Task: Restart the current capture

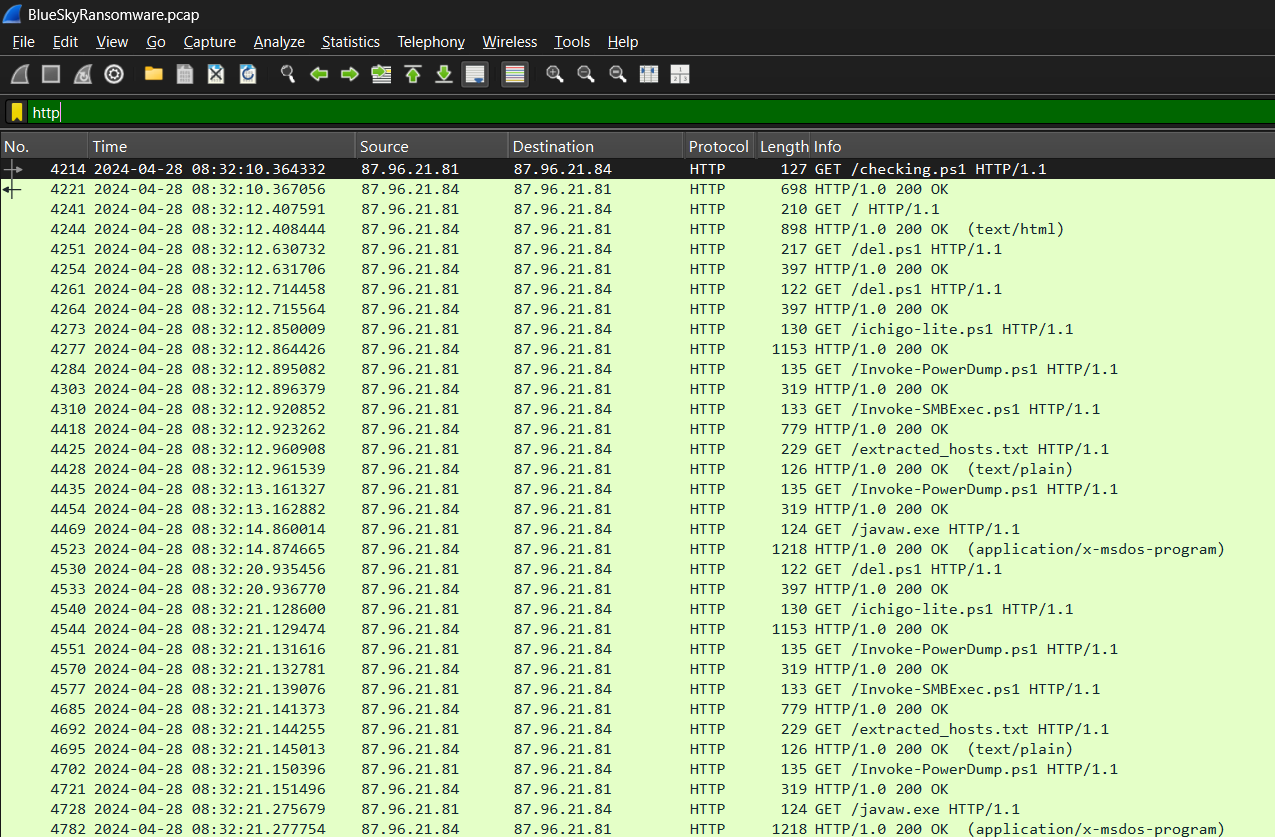Action: tap(83, 74)
